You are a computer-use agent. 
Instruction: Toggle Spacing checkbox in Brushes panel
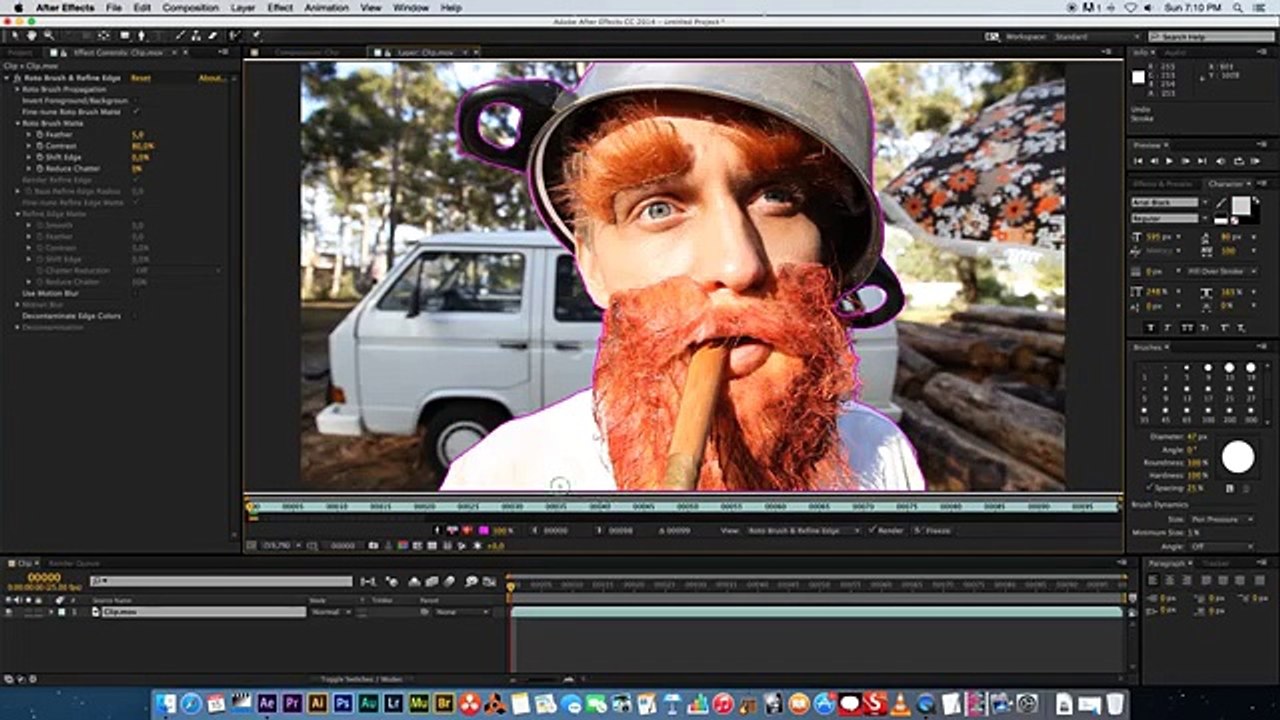tap(1151, 488)
